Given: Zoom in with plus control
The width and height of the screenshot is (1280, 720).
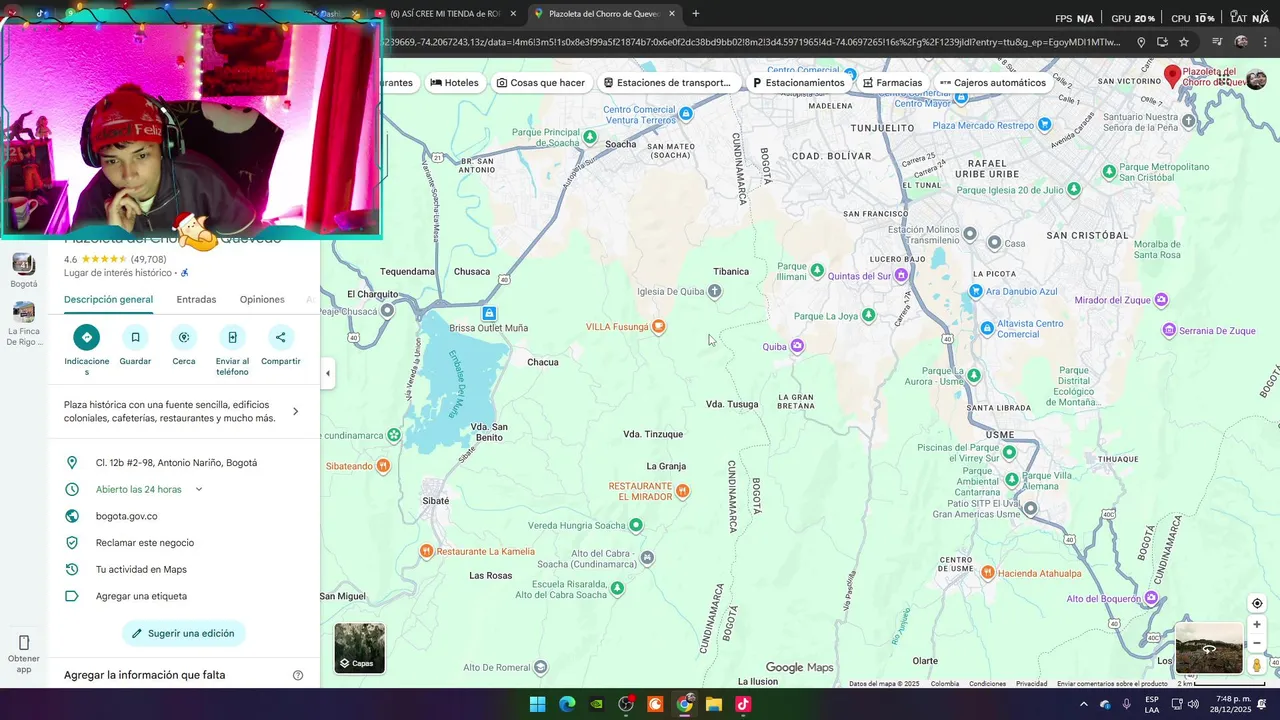Looking at the screenshot, I should pyautogui.click(x=1257, y=625).
